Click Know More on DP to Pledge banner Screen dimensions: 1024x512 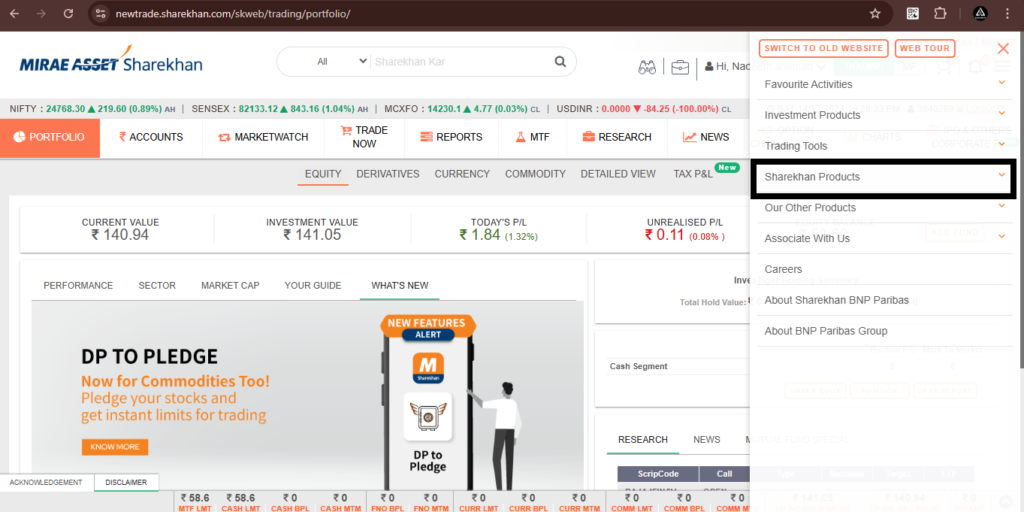115,447
